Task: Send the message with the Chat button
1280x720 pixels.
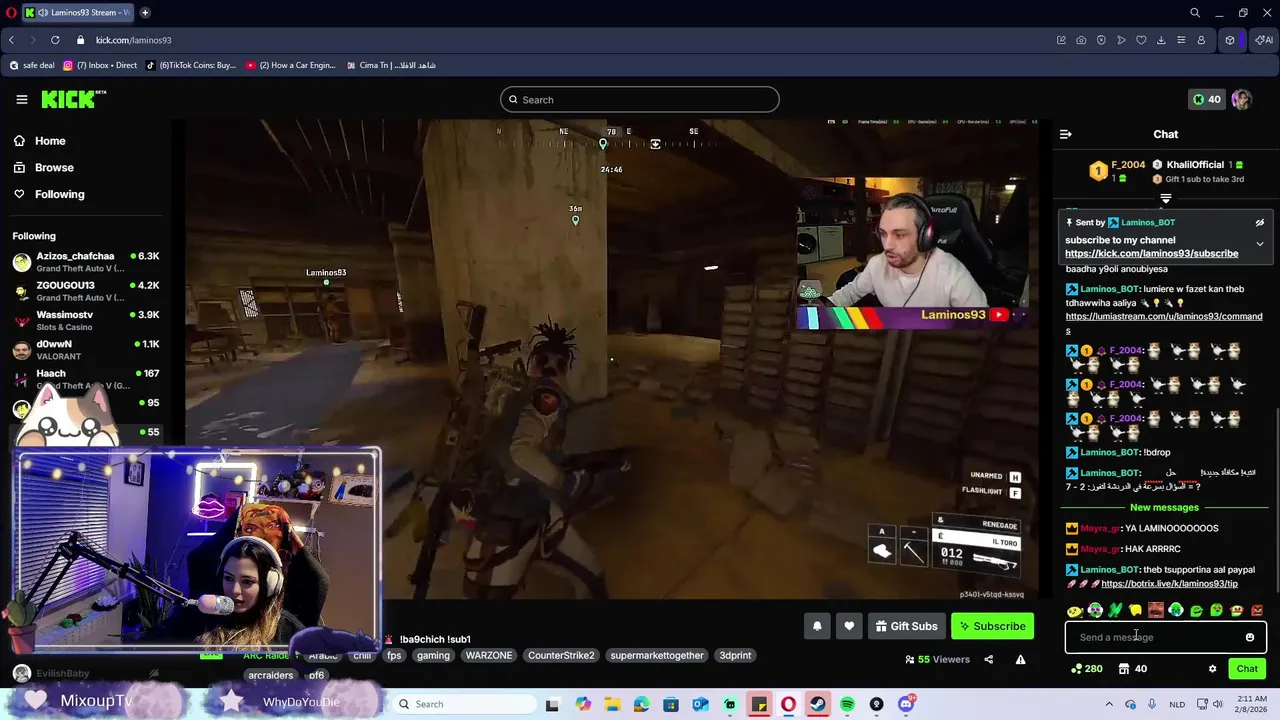Action: click(1247, 669)
